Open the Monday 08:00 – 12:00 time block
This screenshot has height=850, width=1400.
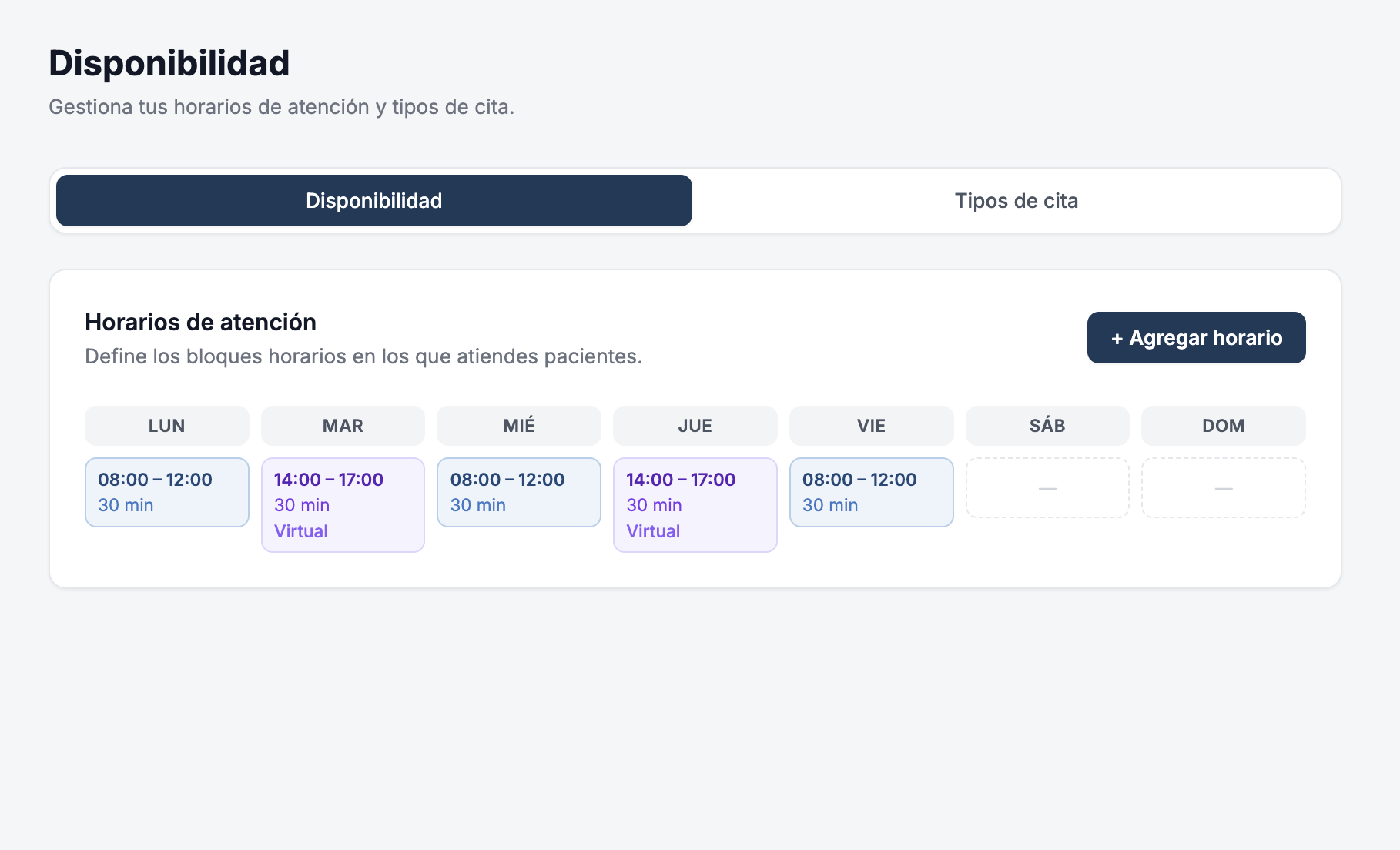coord(166,492)
